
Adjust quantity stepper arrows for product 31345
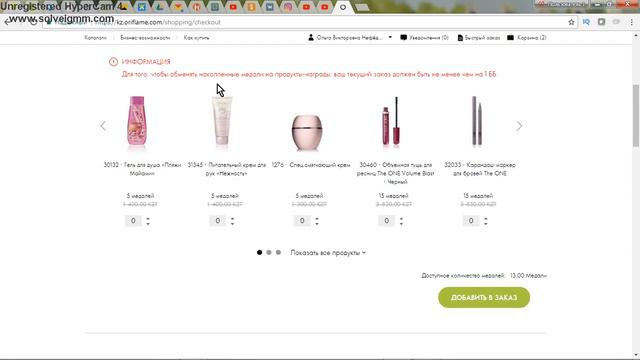tap(232, 221)
